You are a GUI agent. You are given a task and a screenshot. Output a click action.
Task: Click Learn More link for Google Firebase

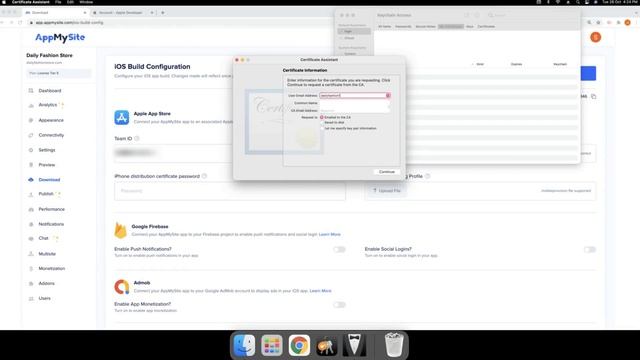tap(329, 234)
